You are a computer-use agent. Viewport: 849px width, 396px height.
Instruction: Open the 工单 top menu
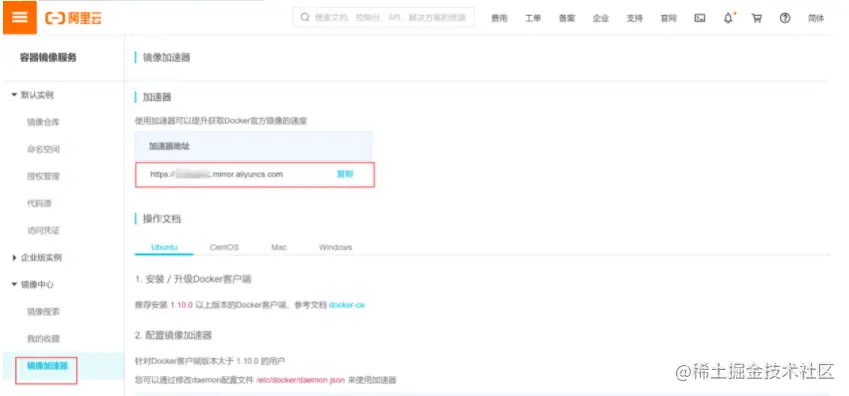point(533,18)
